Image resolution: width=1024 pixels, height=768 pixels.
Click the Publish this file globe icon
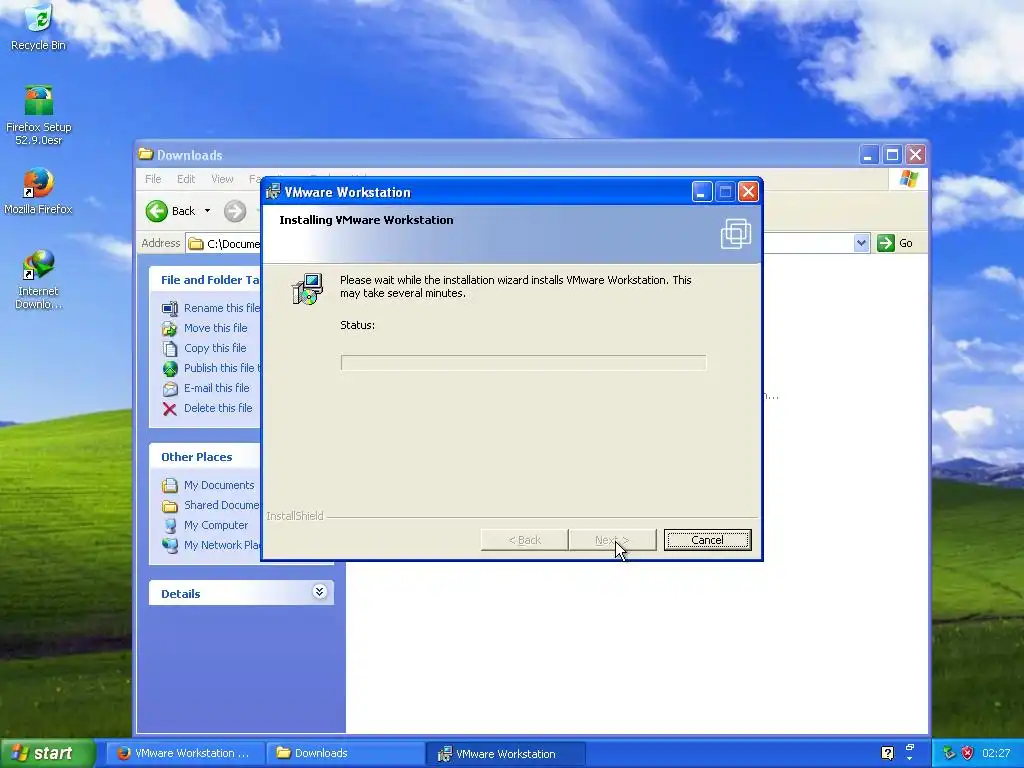(x=170, y=368)
